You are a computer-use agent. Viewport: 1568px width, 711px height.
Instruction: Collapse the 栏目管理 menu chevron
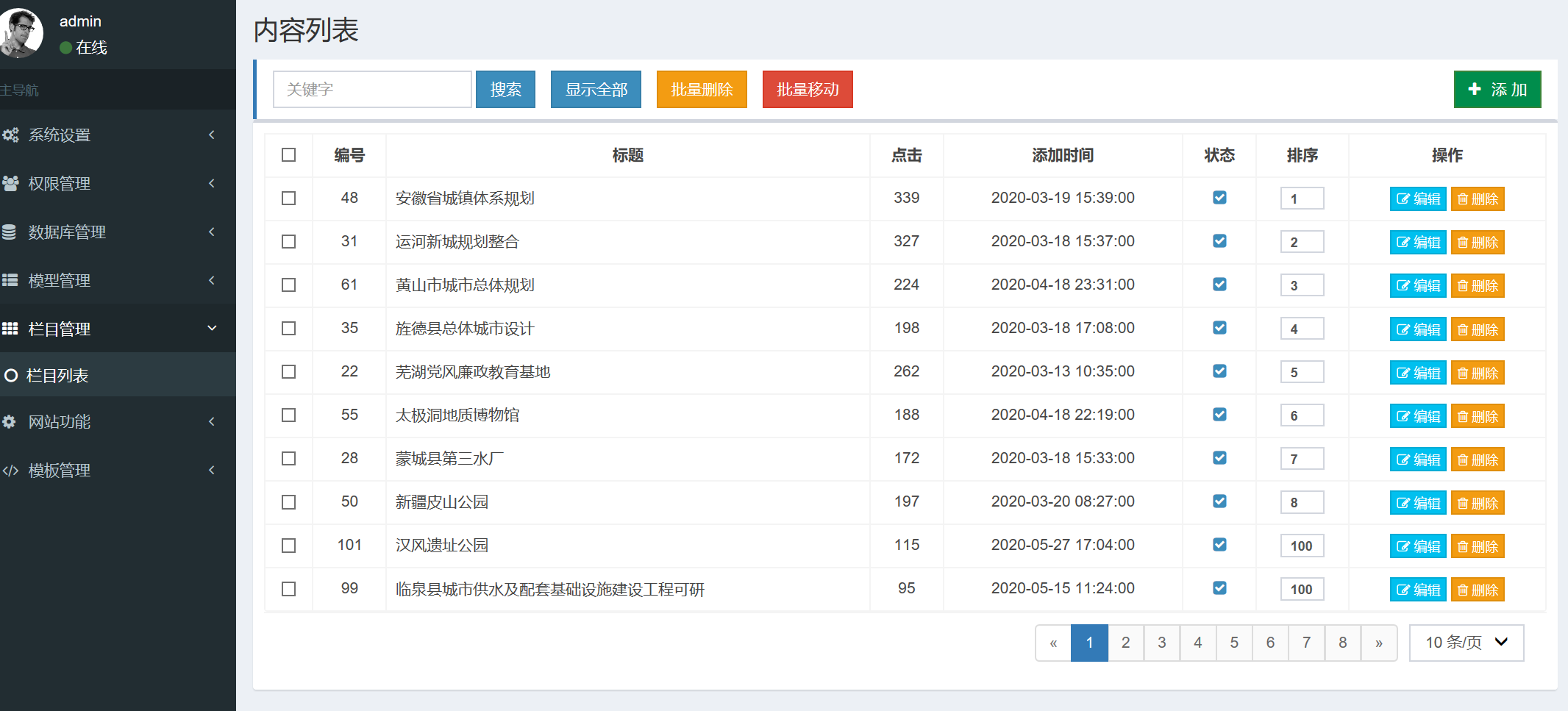pos(212,329)
